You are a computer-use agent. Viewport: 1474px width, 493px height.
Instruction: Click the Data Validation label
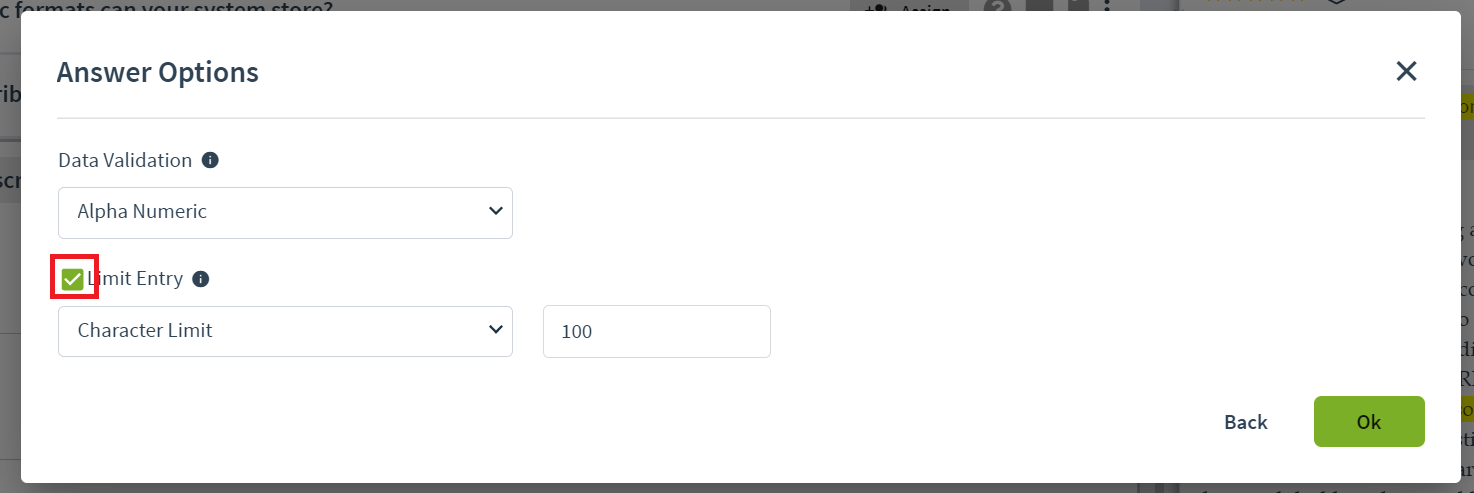125,160
